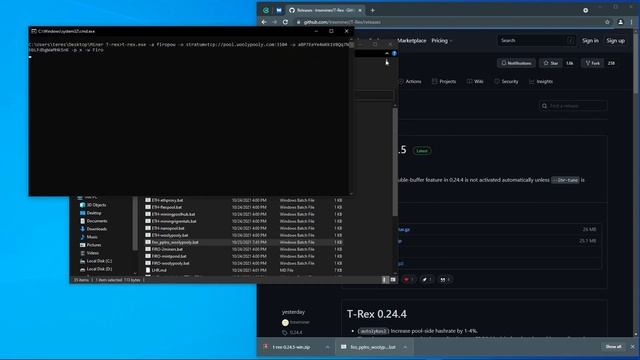Image resolution: width=640 pixels, height=360 pixels.
Task: Click the Chrome media control icon in tab strip
Action: coord(586,10)
